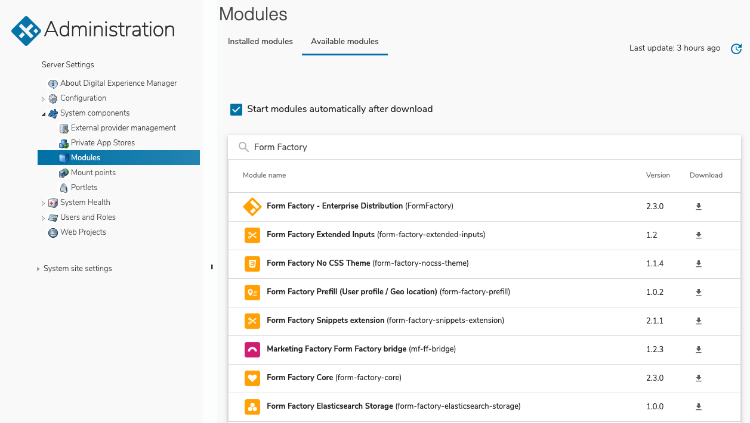Click Form Factory - Enterprise Distribution name
750x423 pixels.
tap(335, 206)
